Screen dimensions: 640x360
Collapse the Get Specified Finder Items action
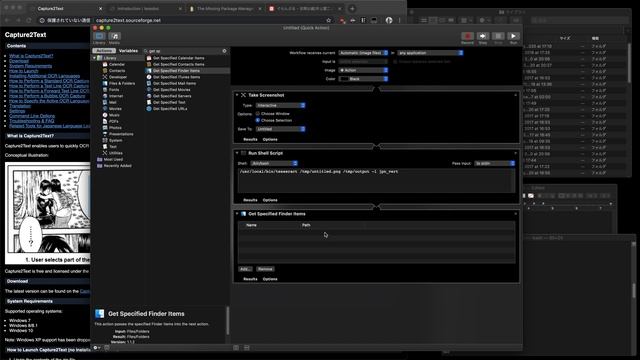(237, 214)
